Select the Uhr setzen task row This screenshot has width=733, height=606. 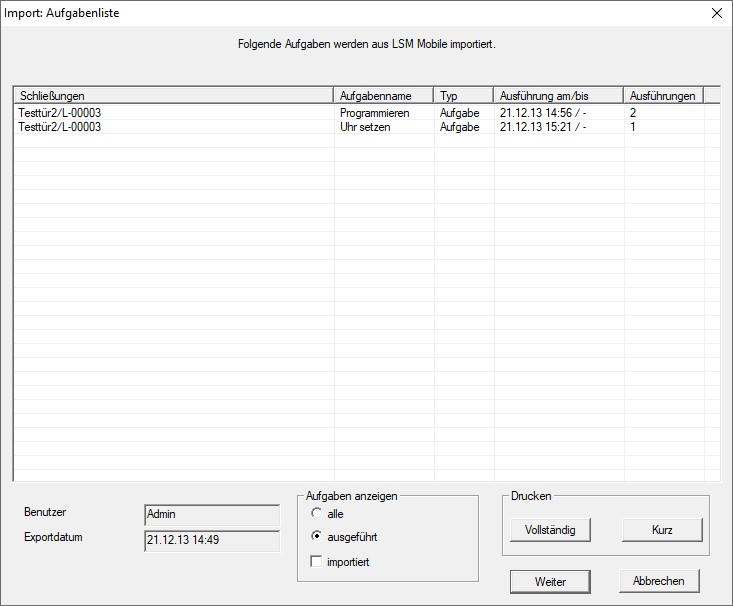click(365, 127)
